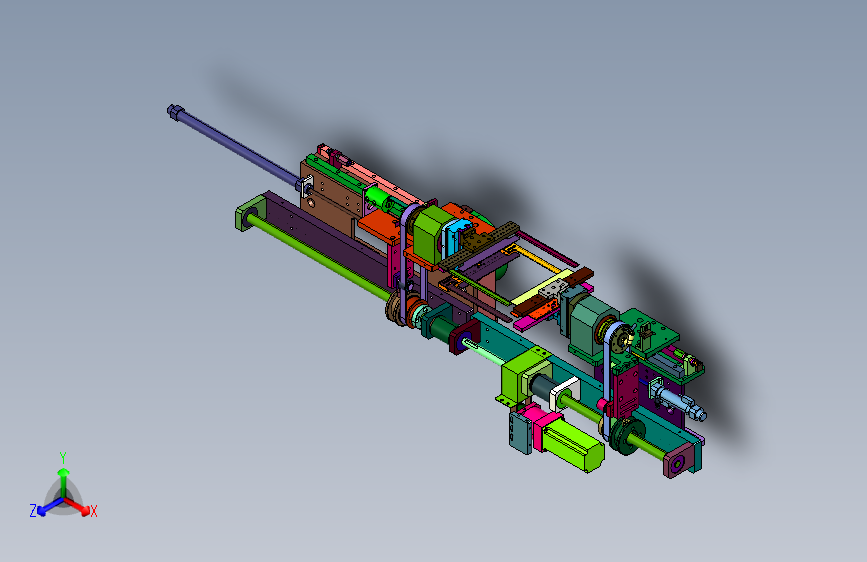
Task: Select the bright green servo motor at the bottom
Action: point(571,444)
